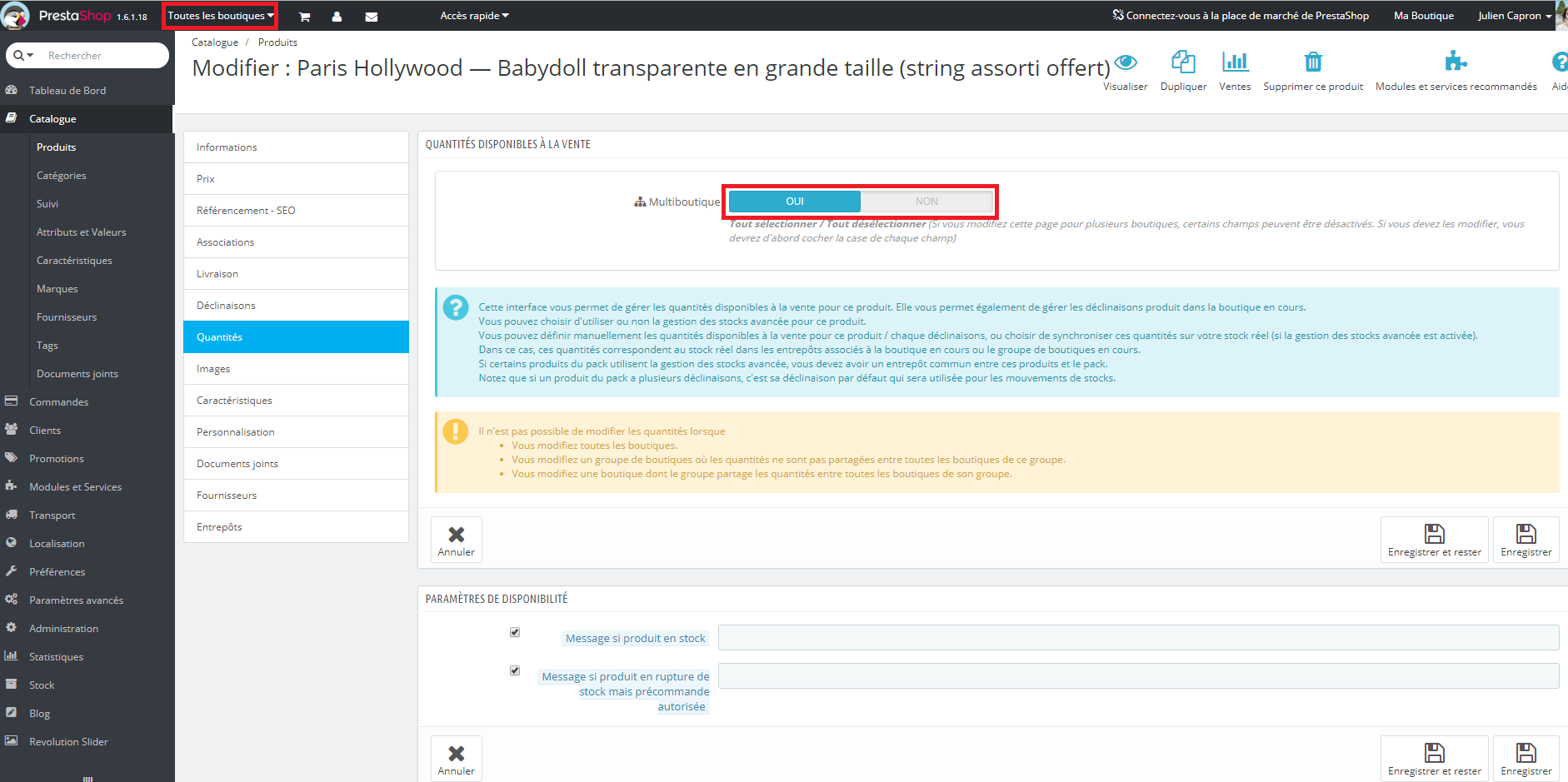Click the search magnifier icon
The height and width of the screenshot is (782, 1568).
[x=18, y=55]
